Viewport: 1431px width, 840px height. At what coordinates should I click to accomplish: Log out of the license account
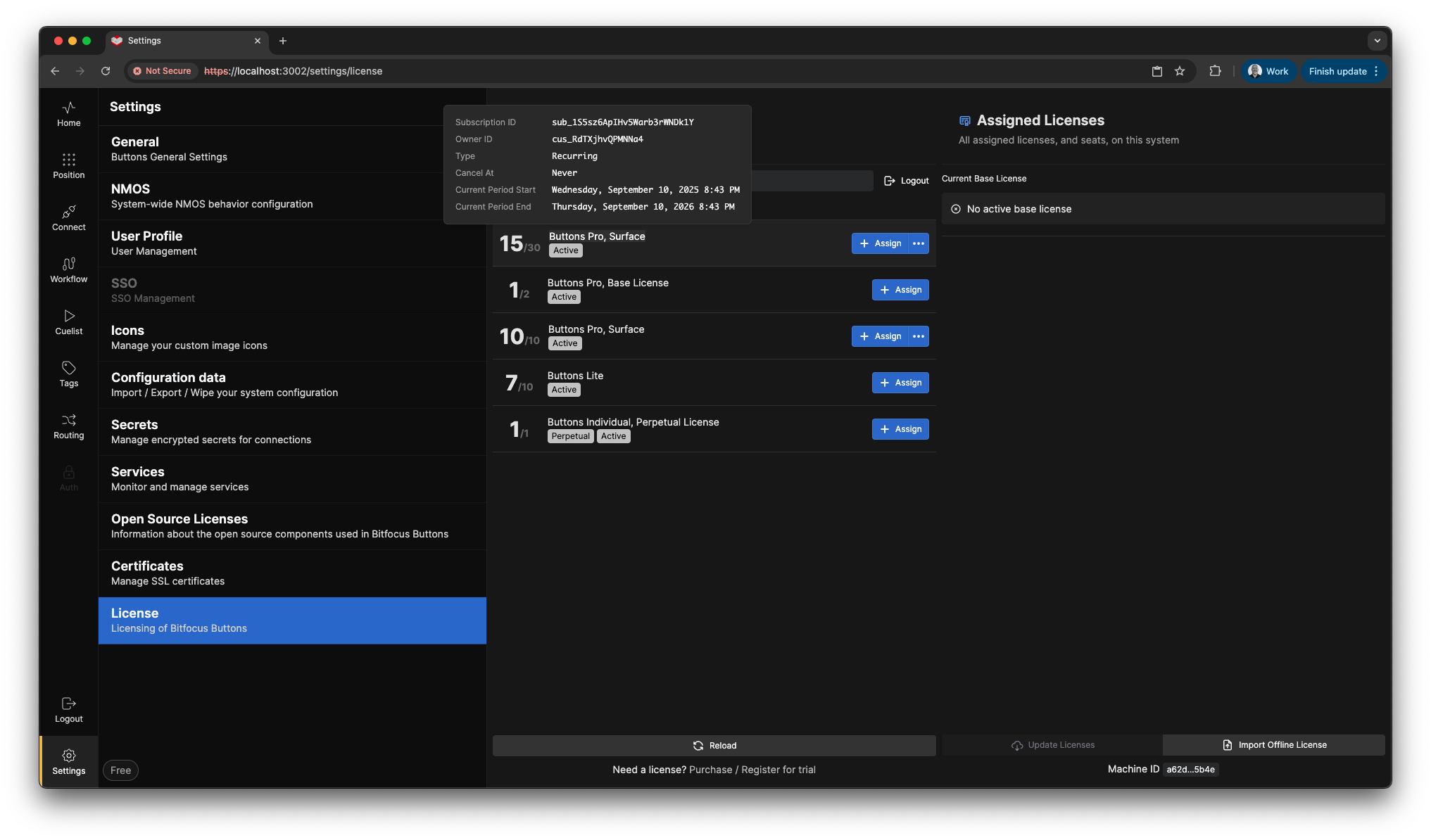coord(907,181)
